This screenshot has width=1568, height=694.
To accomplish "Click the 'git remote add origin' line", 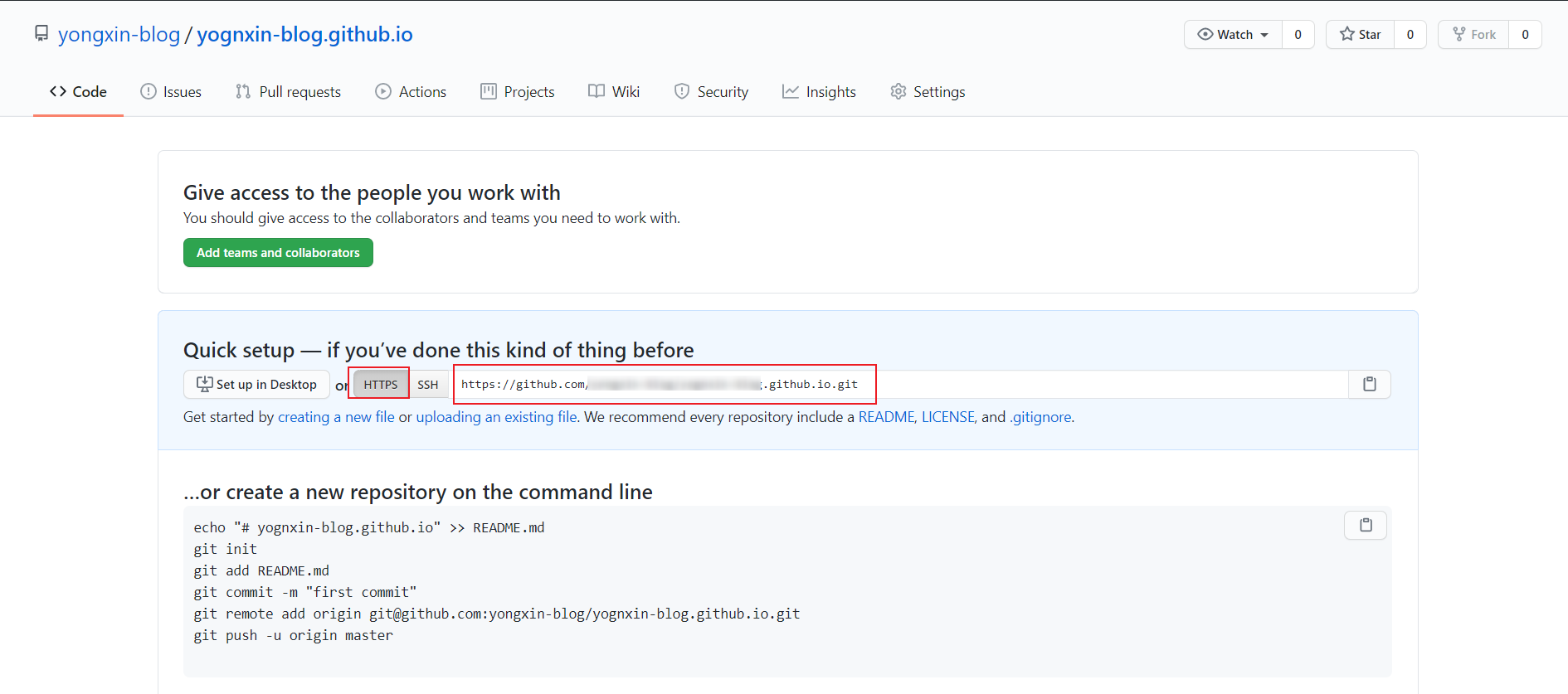I will (497, 614).
